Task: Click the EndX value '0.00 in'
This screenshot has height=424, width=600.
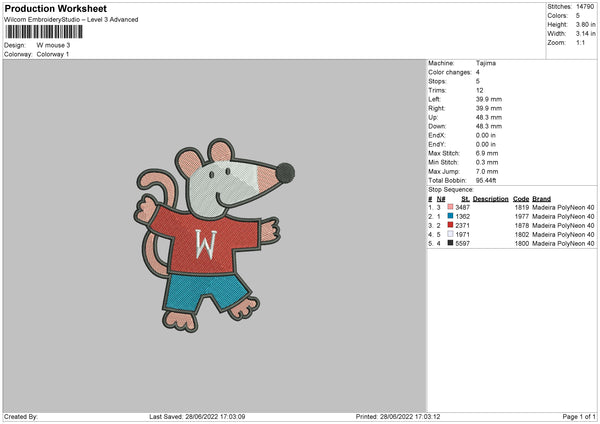Action: click(486, 135)
